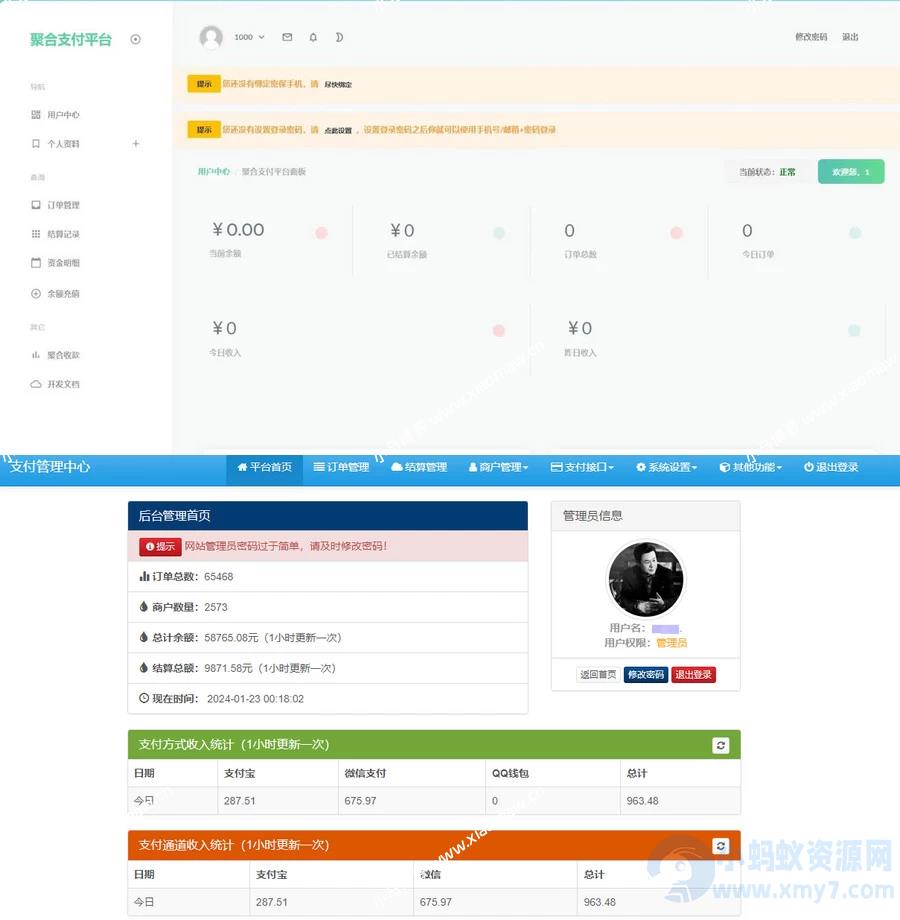Image resolution: width=900 pixels, height=920 pixels.
Task: Open 余额充值 in the sidebar
Action: 63,293
